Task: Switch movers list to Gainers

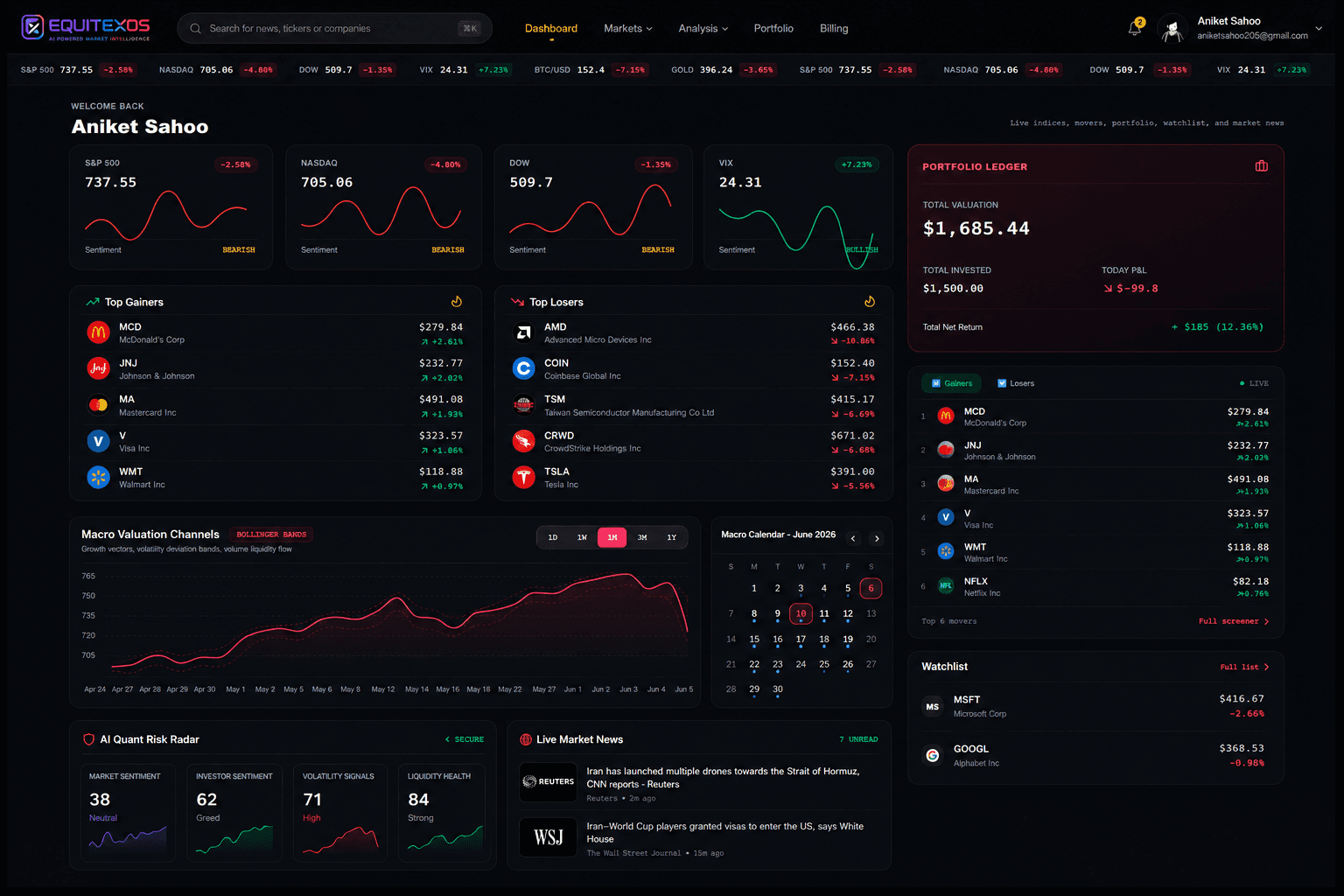Action: [952, 383]
